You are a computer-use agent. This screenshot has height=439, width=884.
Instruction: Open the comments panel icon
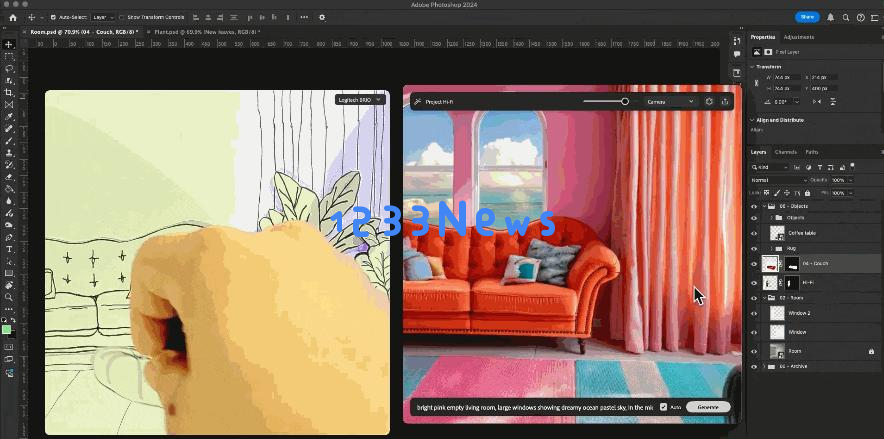point(736,55)
